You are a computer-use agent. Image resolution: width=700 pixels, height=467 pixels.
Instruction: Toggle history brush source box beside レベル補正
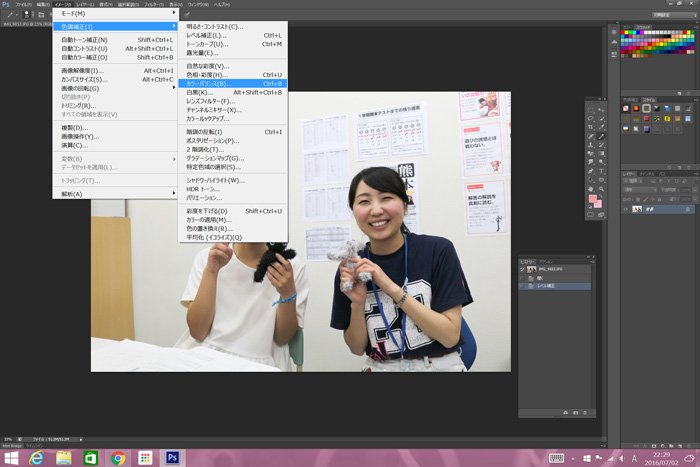tap(523, 286)
